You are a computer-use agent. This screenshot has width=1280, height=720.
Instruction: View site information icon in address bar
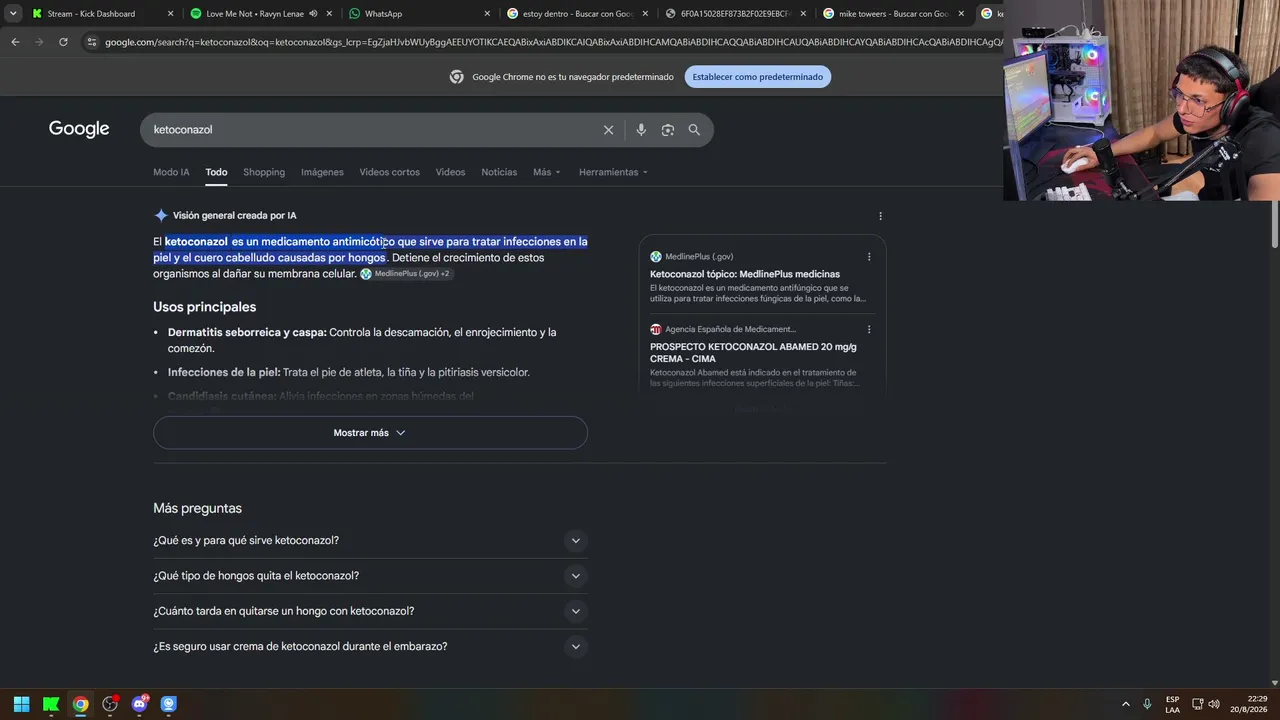92,42
